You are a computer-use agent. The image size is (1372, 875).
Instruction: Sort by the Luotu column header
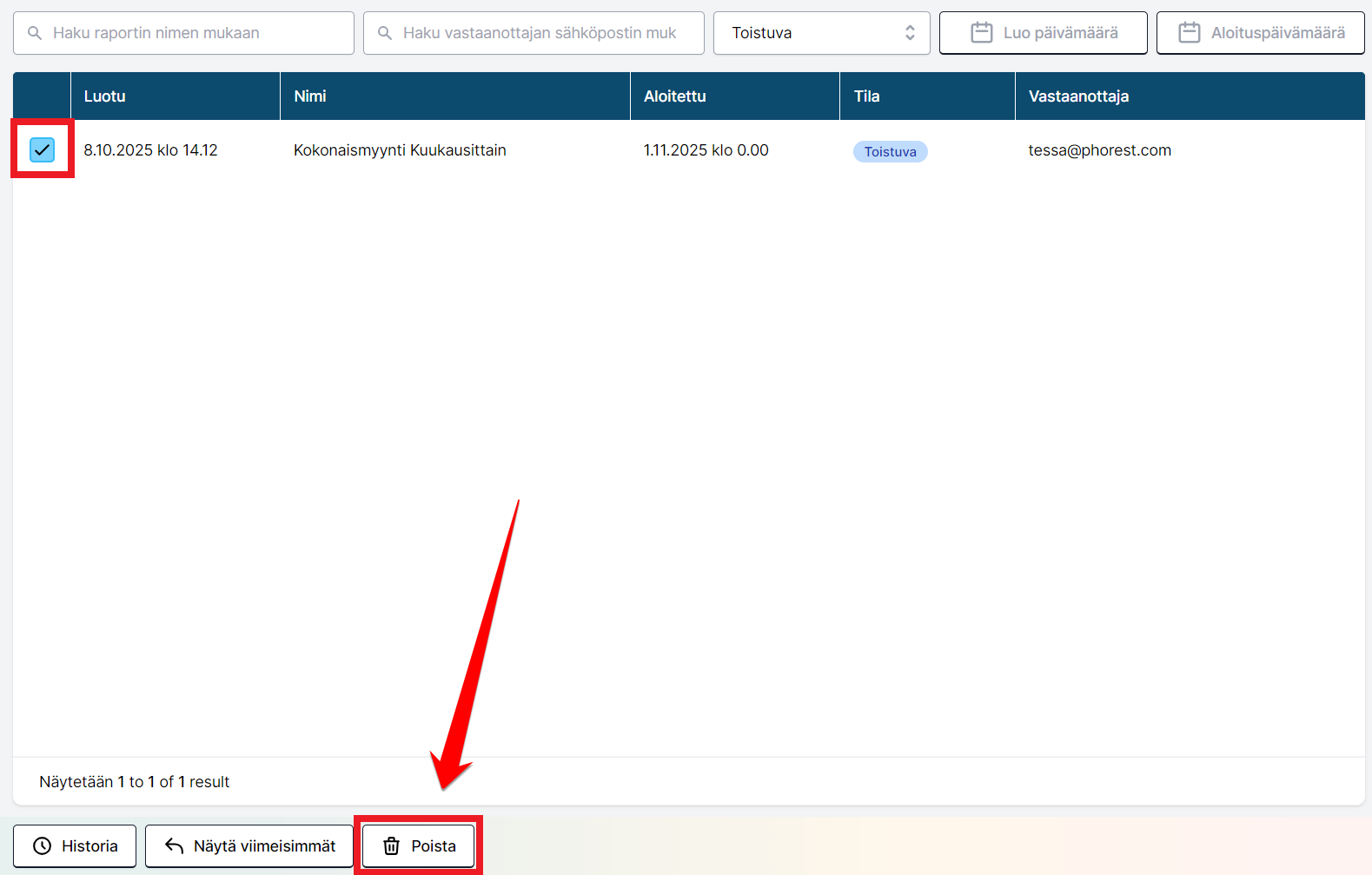pos(105,96)
